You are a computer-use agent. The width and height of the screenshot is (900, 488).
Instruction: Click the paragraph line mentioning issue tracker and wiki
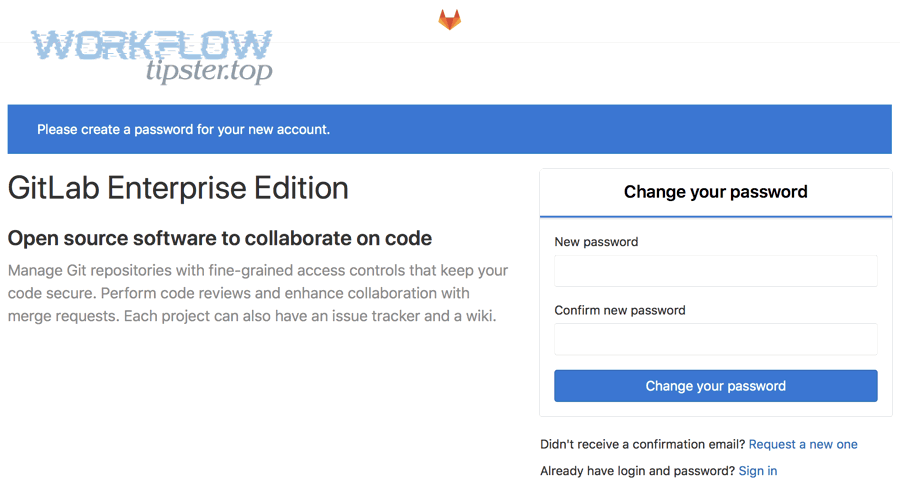click(252, 317)
